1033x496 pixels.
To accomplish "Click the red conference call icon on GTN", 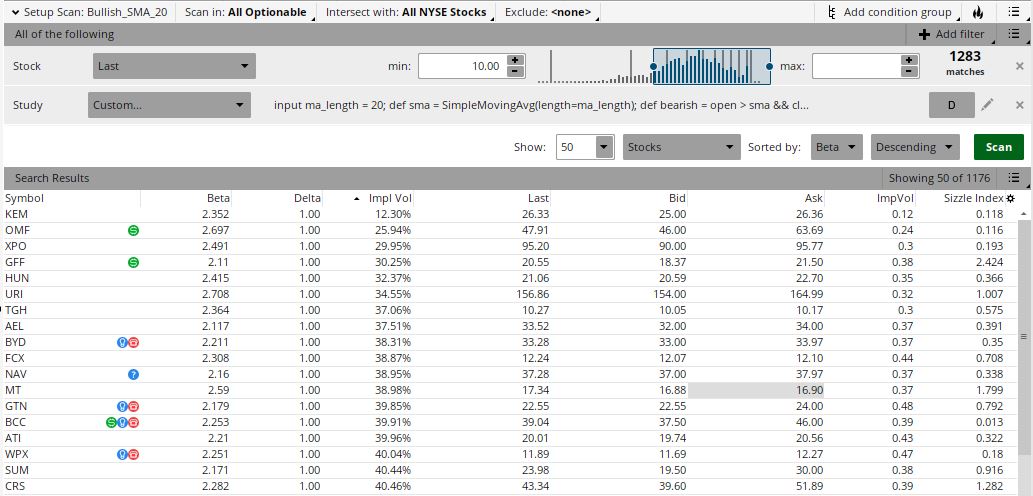I will pos(133,406).
